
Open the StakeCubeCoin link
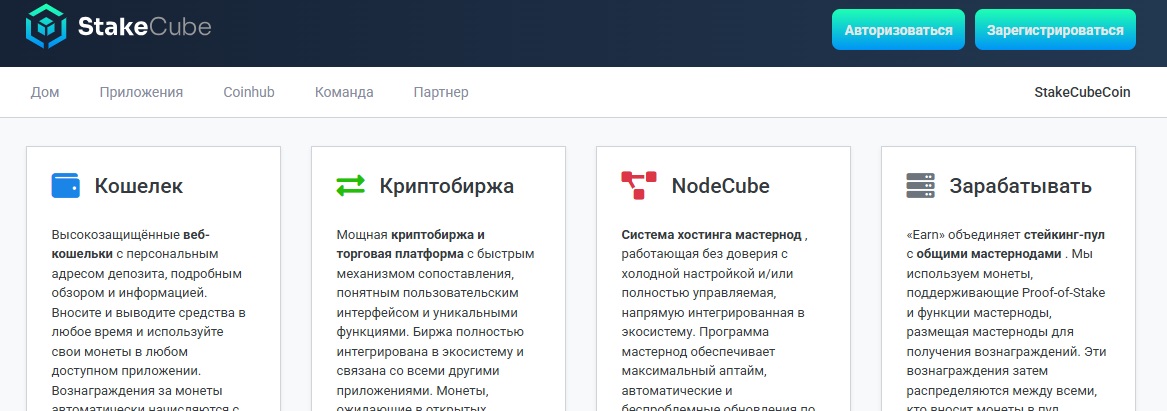1082,92
